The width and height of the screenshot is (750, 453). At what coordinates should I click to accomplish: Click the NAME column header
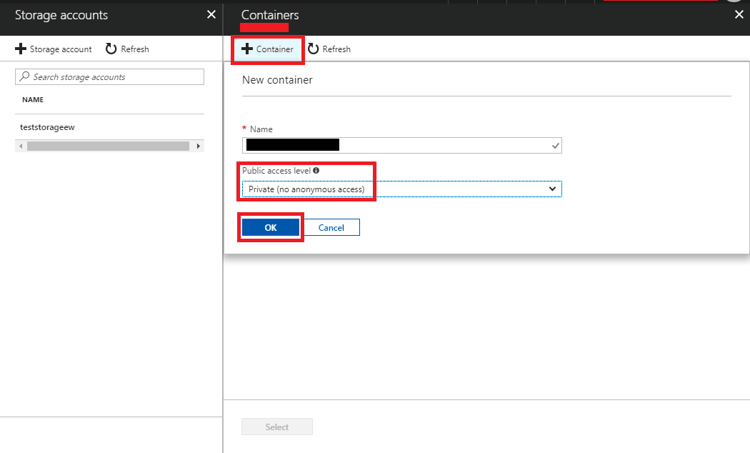(x=33, y=99)
